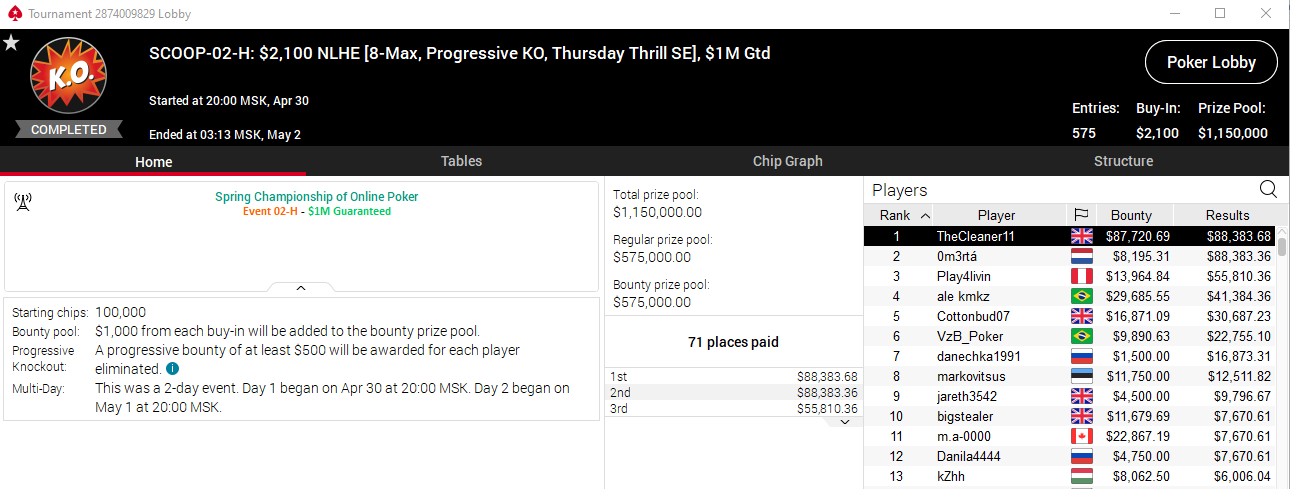Click the broadcast antenna icon
The image size is (1290, 489).
point(22,202)
